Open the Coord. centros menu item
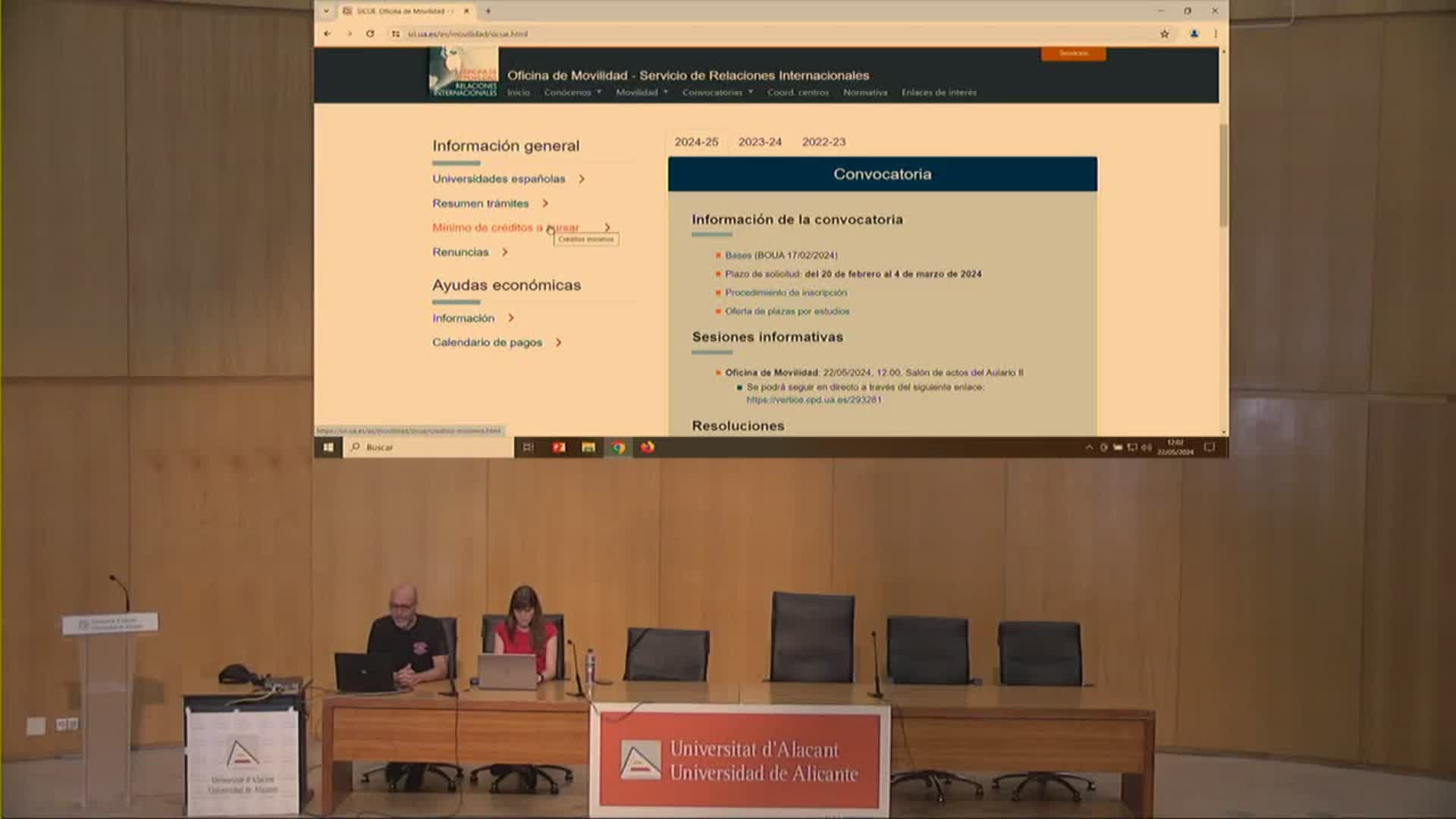The image size is (1456, 819). tap(798, 93)
